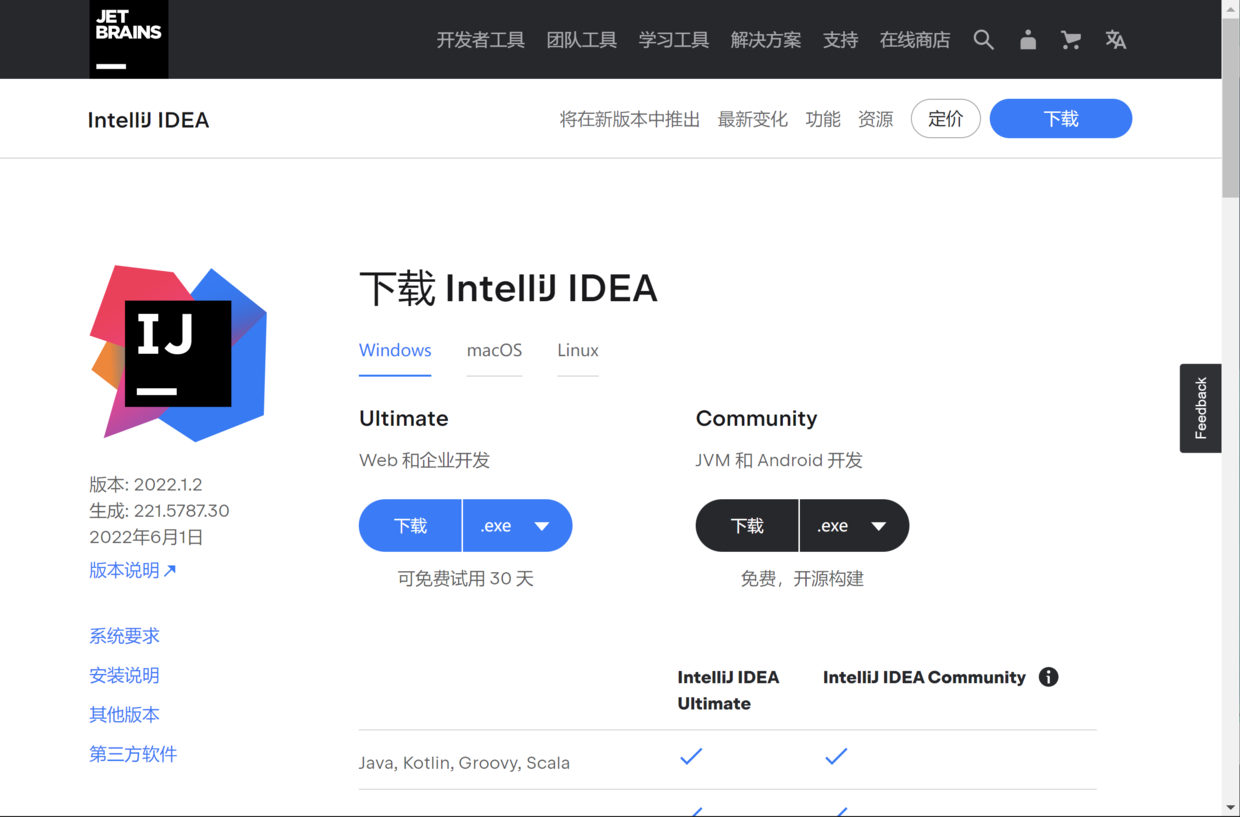Viewport: 1240px width, 817px height.
Task: Open the 开发者工具 navigation menu
Action: coord(480,40)
